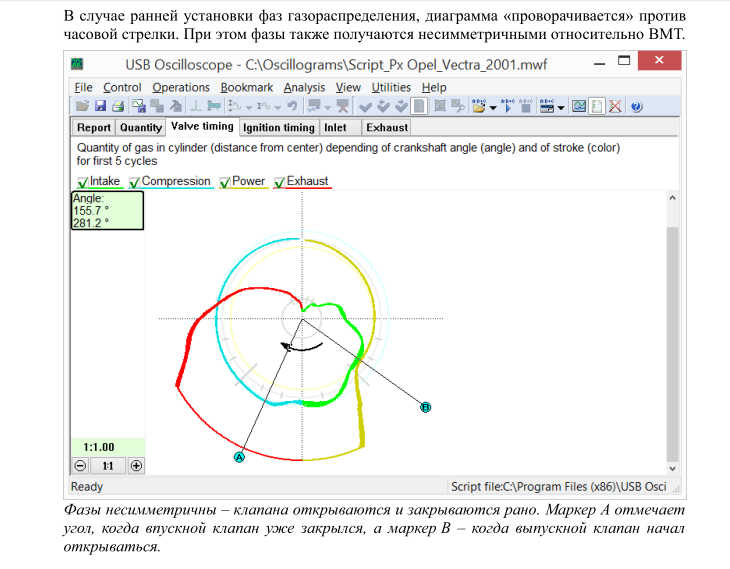
Task: Open the Analysis menu
Action: click(304, 88)
